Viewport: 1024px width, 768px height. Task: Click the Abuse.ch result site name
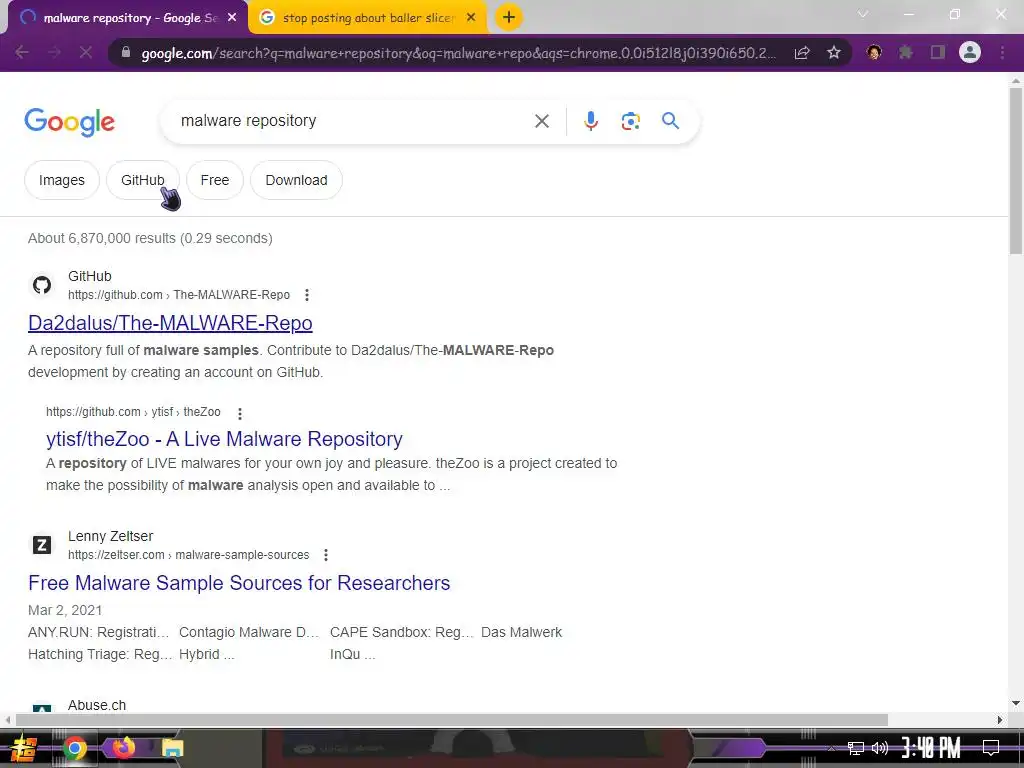click(x=97, y=705)
